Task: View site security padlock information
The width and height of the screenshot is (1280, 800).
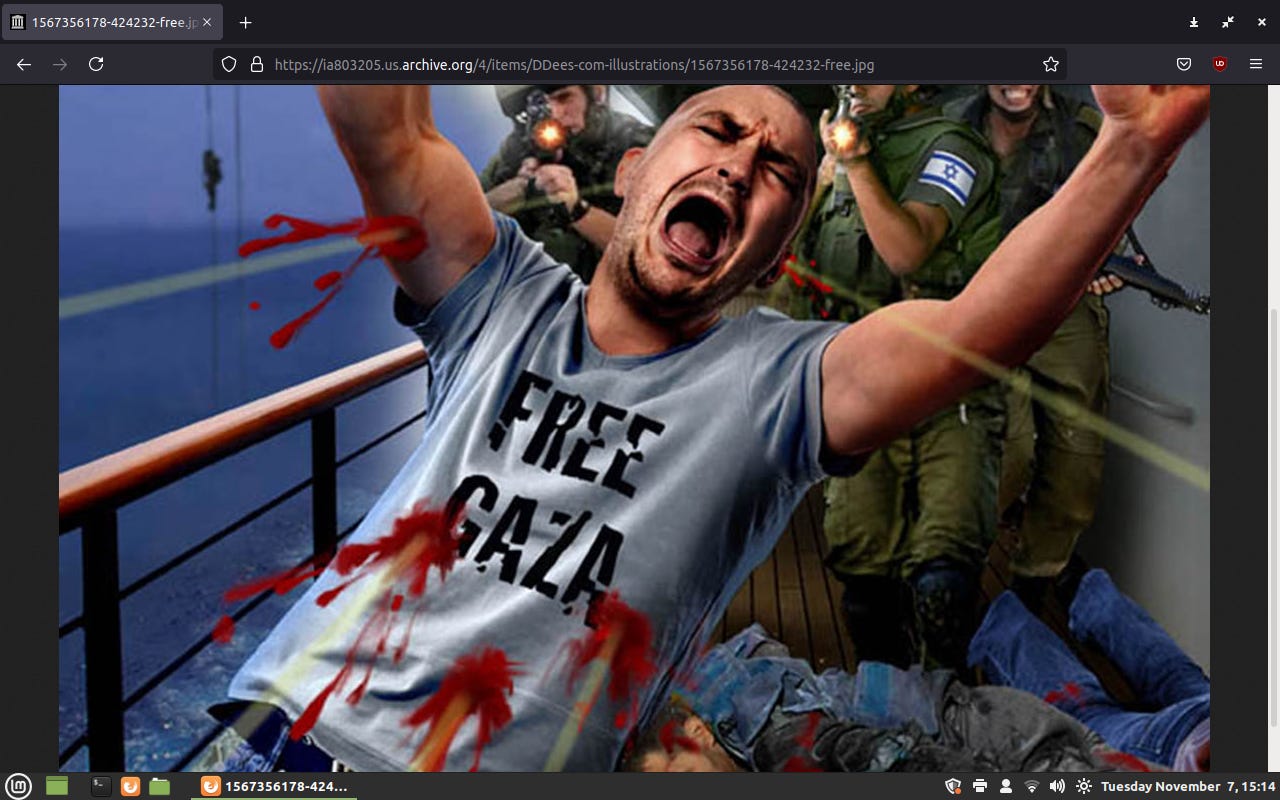Action: tap(256, 64)
